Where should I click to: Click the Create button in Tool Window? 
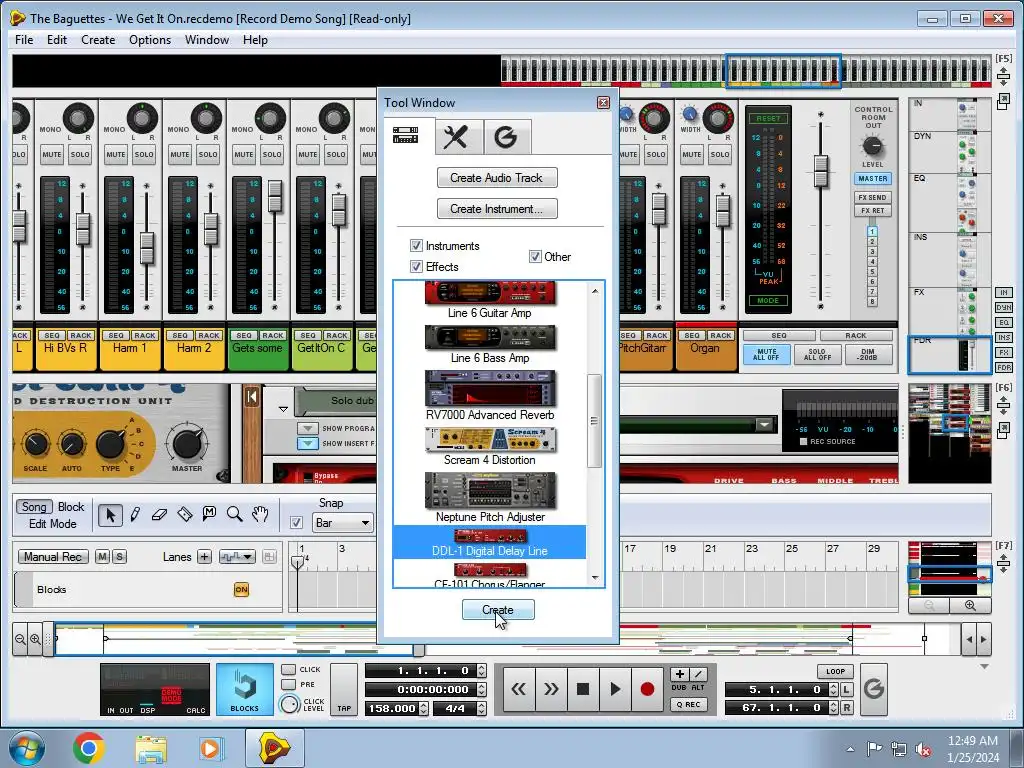[x=498, y=609]
